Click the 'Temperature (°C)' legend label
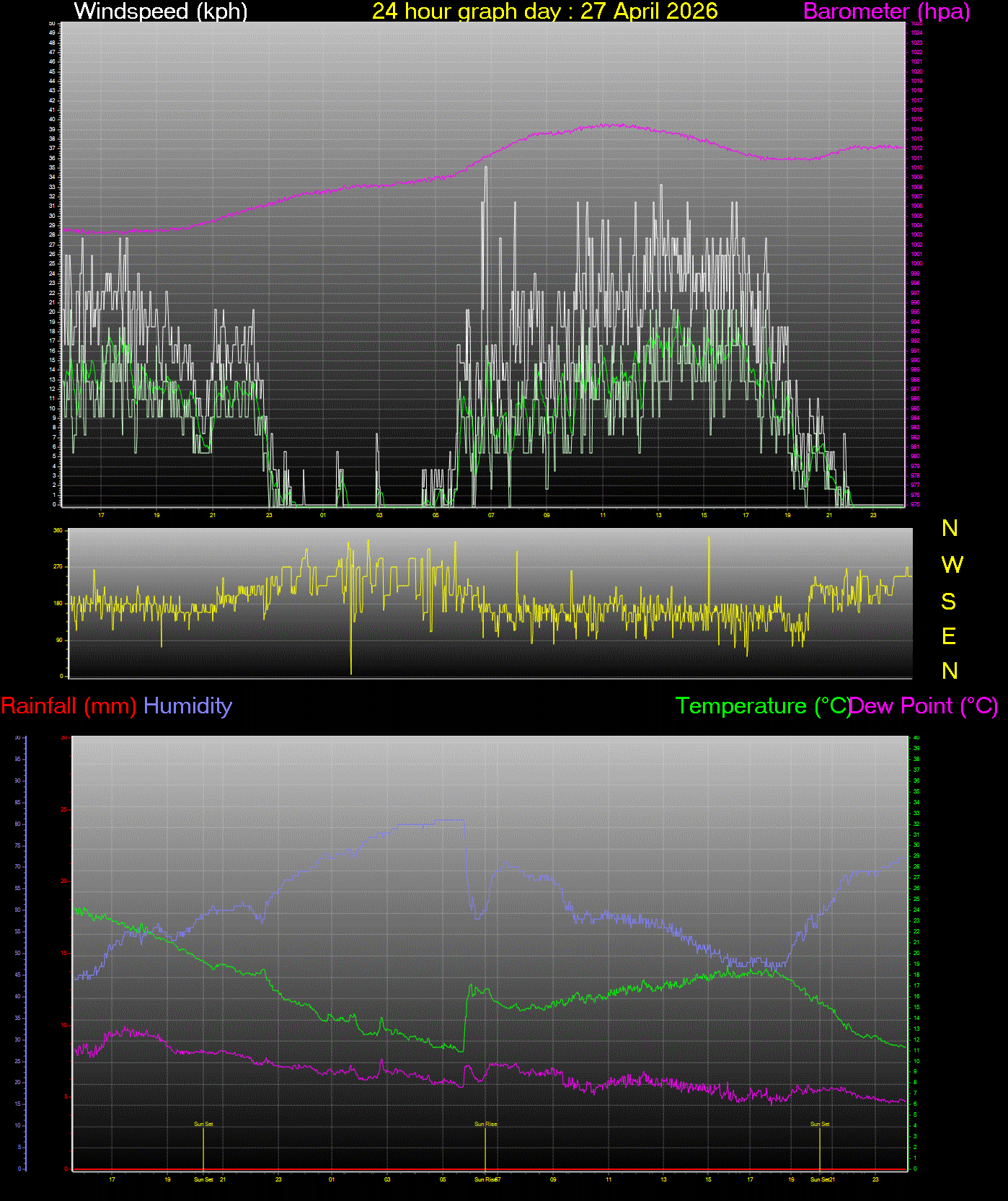This screenshot has height=1201, width=1008. pyautogui.click(x=763, y=705)
